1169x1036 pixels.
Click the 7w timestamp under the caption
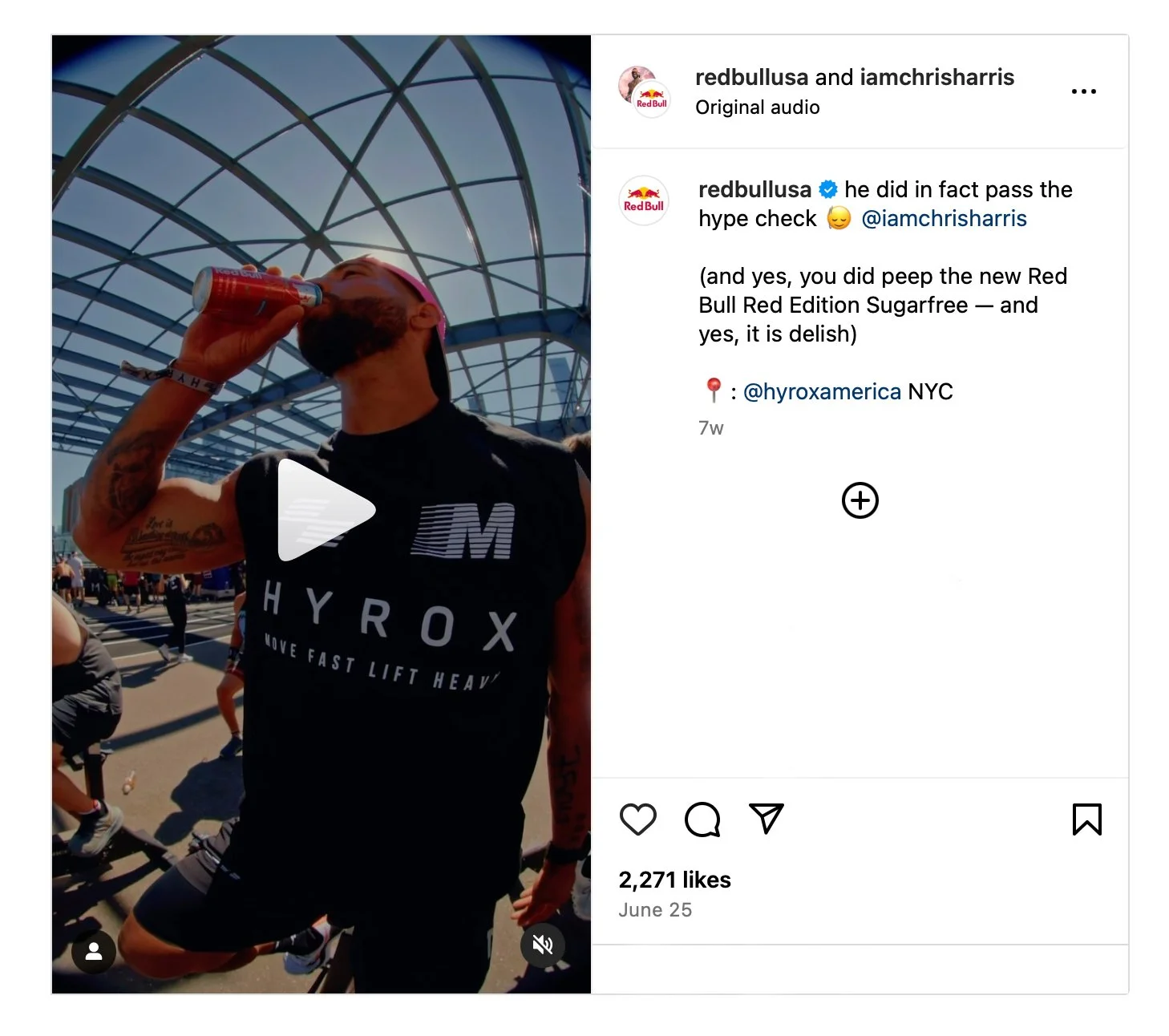[710, 428]
